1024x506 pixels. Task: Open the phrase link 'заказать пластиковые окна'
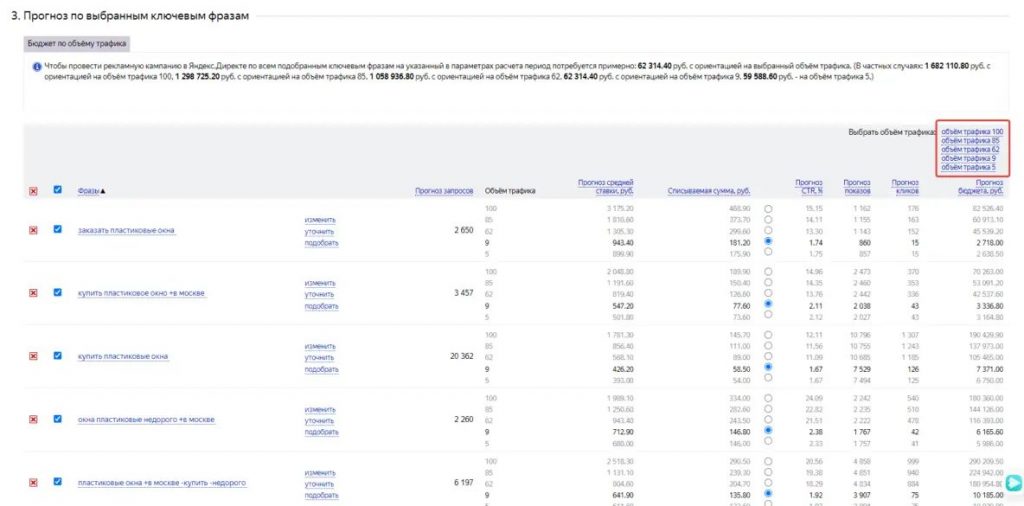point(126,230)
